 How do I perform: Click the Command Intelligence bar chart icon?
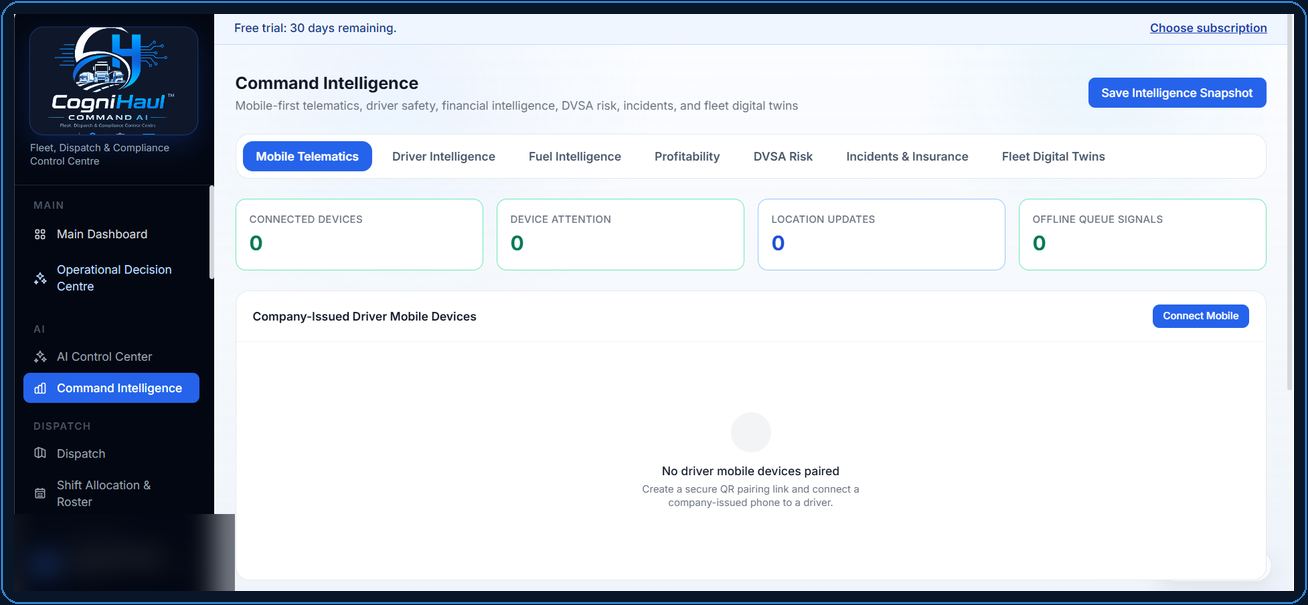coord(40,388)
